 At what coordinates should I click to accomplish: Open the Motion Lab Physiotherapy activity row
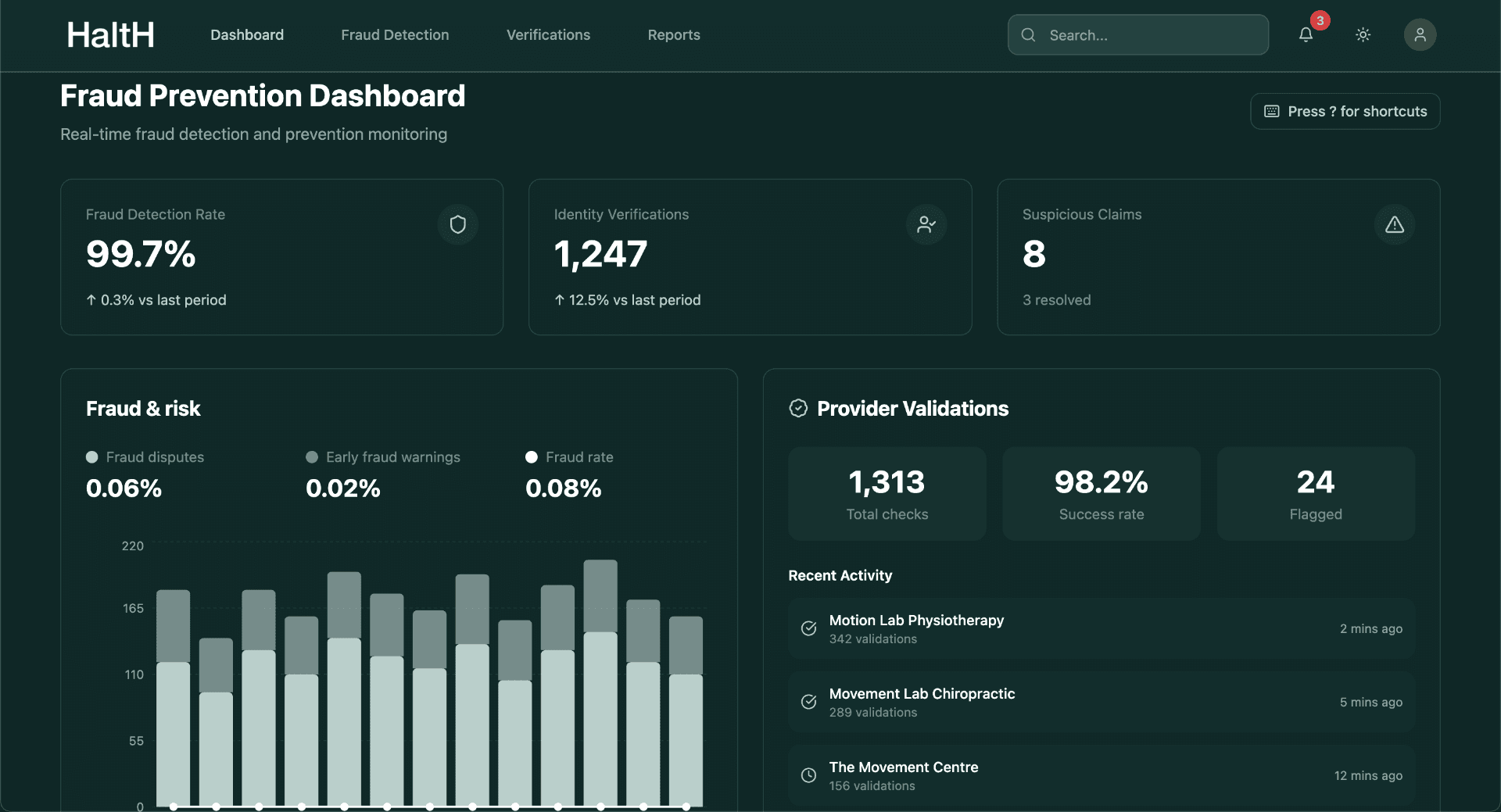(1102, 628)
